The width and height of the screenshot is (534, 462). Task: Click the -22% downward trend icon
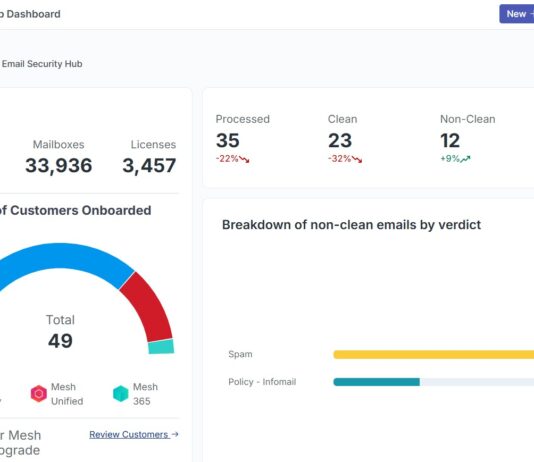[x=244, y=159]
